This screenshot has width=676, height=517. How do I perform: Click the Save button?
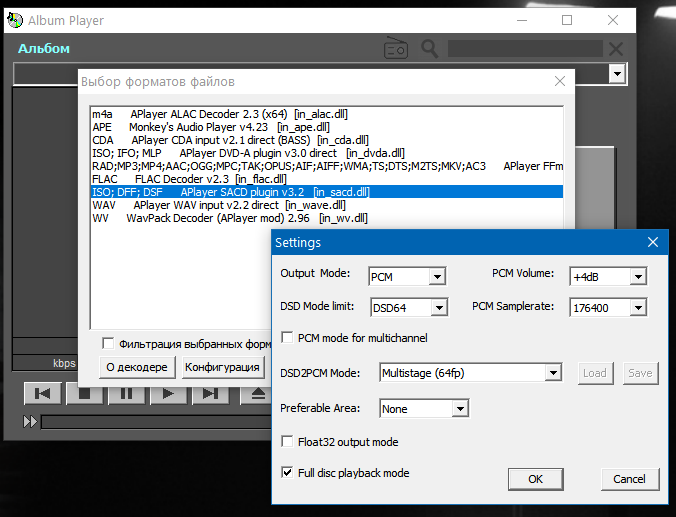pos(640,373)
